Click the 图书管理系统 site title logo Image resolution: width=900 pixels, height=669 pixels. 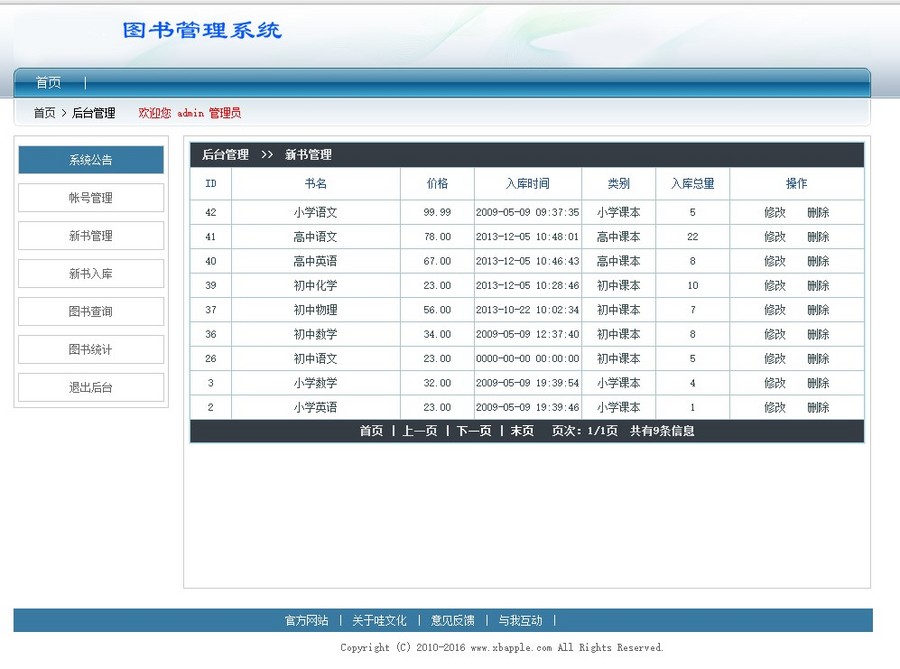203,30
